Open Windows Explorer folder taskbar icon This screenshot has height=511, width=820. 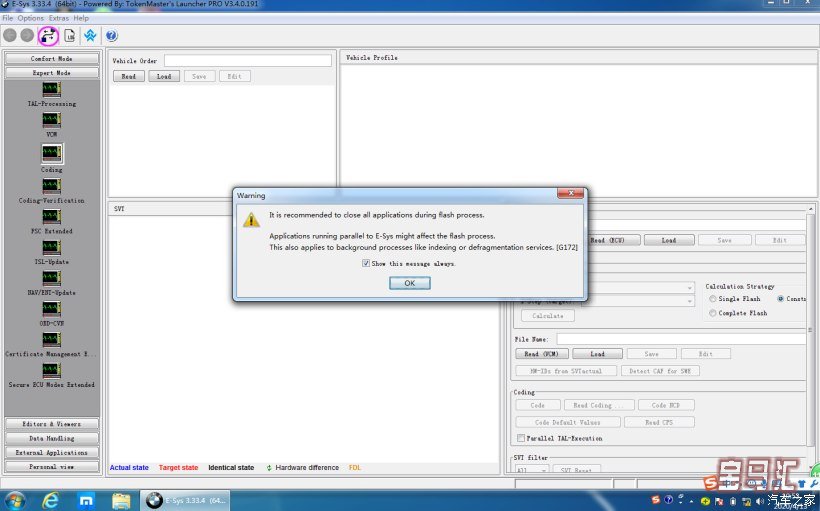click(x=121, y=501)
